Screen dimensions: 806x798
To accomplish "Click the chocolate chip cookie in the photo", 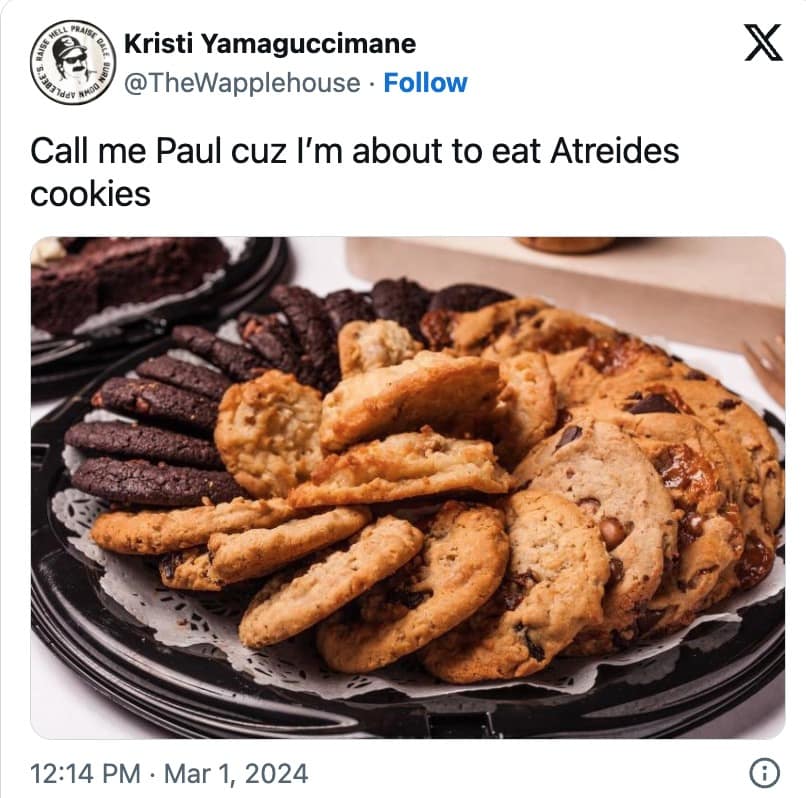I will click(x=601, y=494).
